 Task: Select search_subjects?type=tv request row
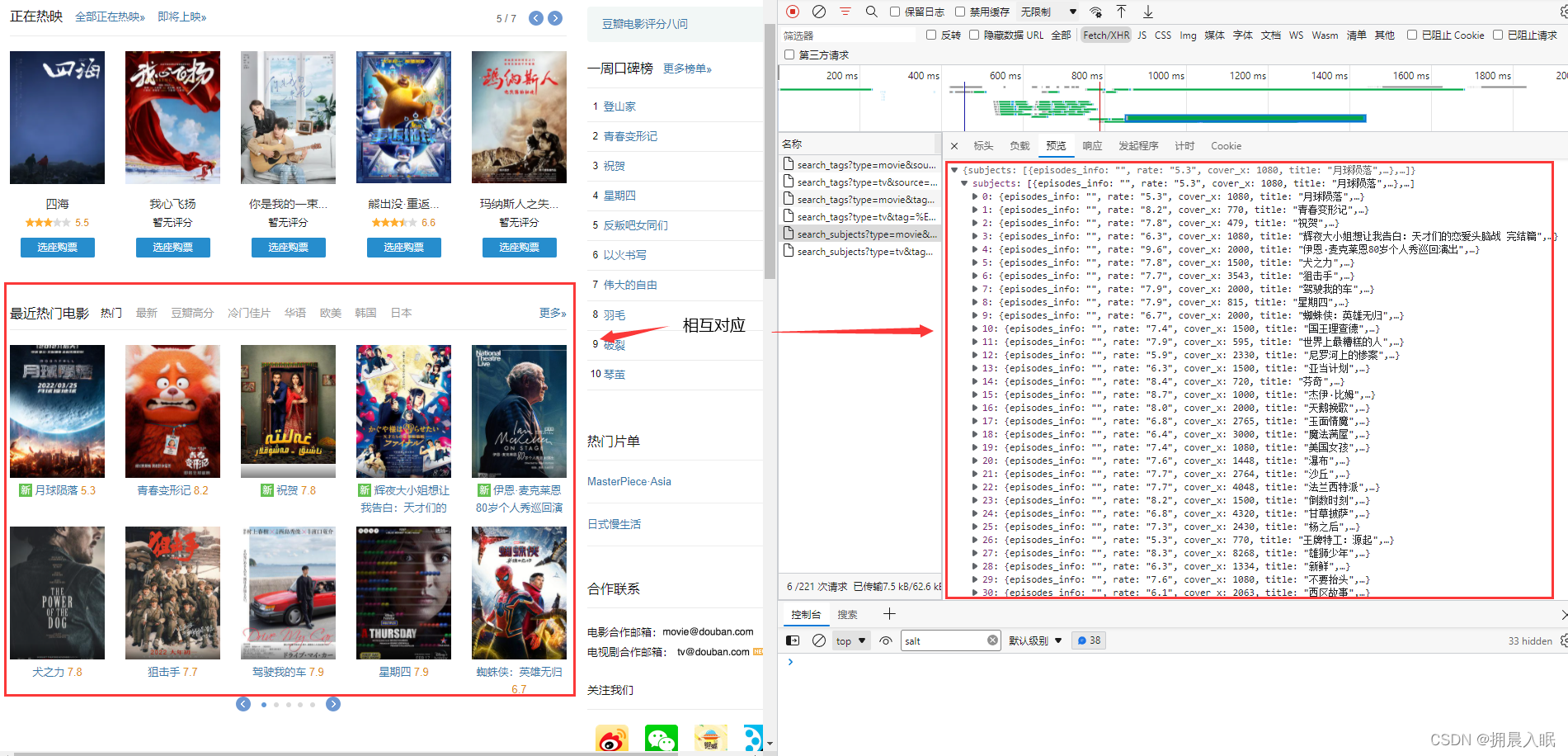coord(859,252)
